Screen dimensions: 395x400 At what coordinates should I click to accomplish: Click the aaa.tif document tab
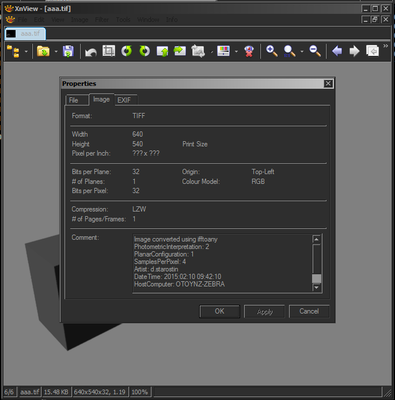coord(25,34)
